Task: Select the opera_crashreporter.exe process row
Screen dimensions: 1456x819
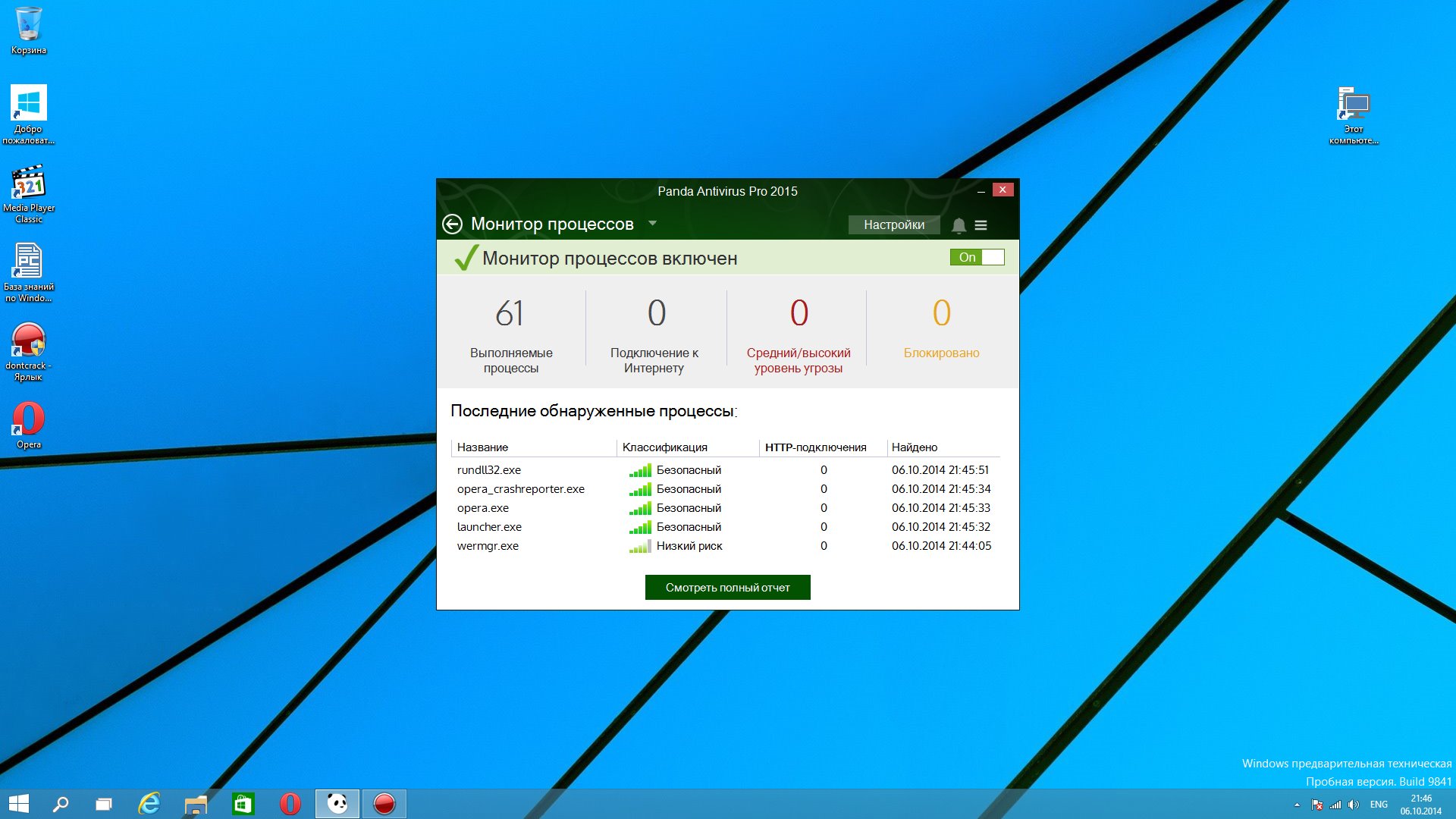Action: coord(725,489)
